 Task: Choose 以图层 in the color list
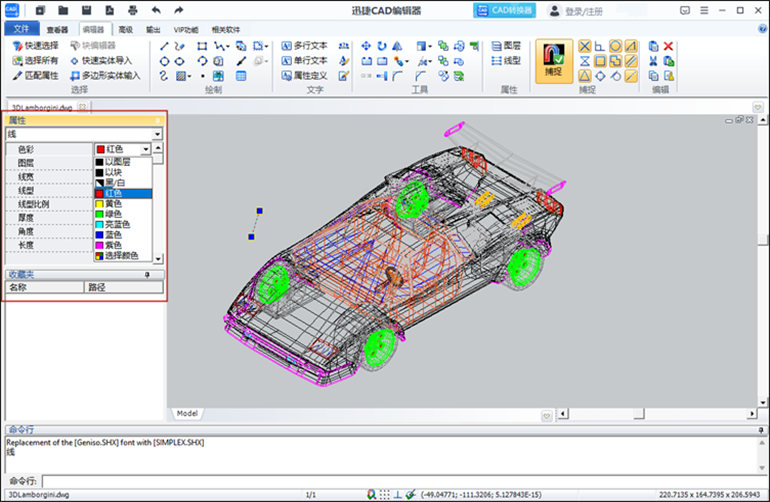(123, 162)
